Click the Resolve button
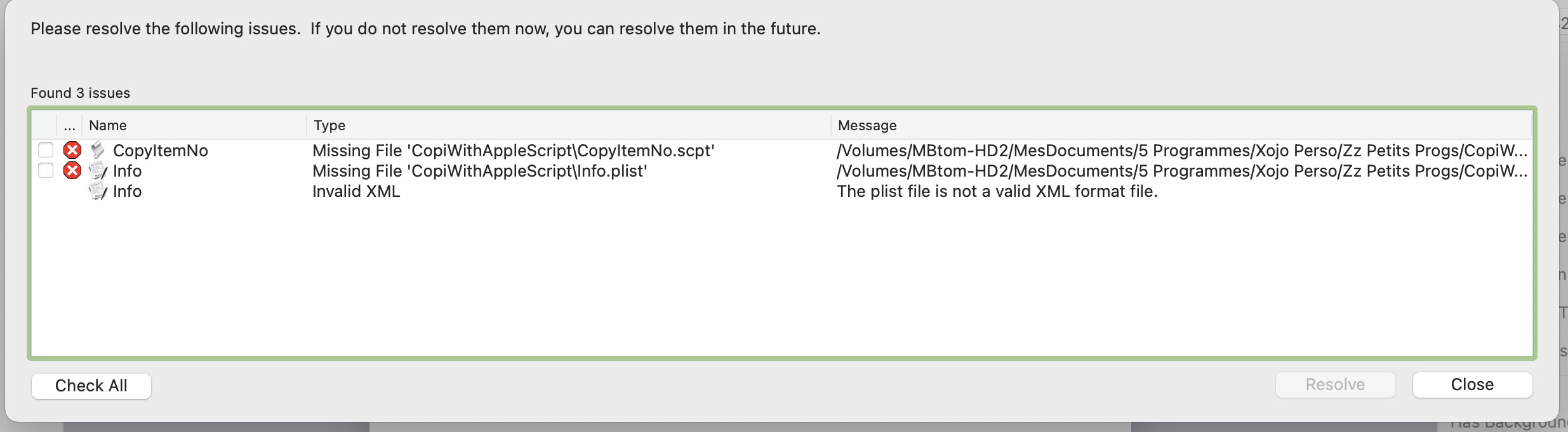Viewport: 1568px width, 432px height. [x=1335, y=385]
